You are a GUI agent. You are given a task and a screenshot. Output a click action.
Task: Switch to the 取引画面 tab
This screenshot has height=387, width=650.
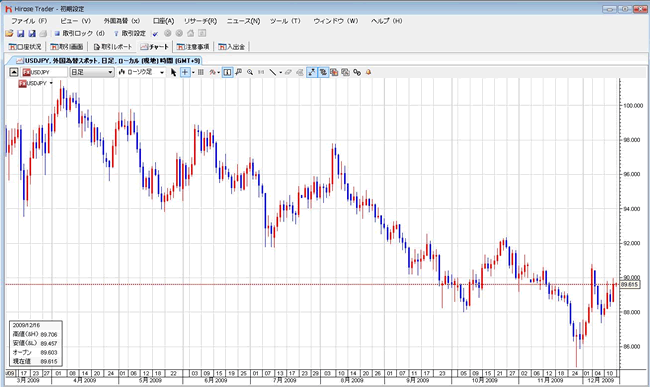[67, 47]
